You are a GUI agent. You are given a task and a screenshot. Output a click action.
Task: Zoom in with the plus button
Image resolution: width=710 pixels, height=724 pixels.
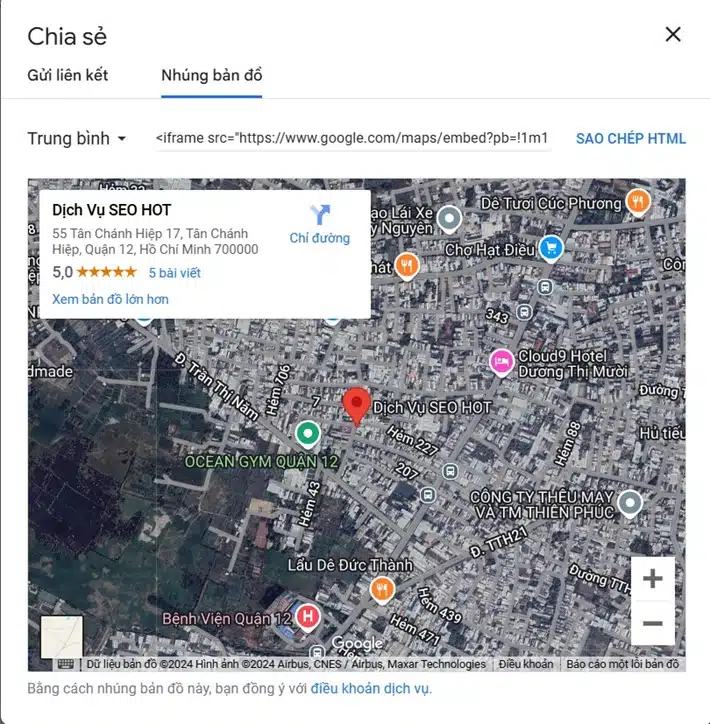pos(652,578)
